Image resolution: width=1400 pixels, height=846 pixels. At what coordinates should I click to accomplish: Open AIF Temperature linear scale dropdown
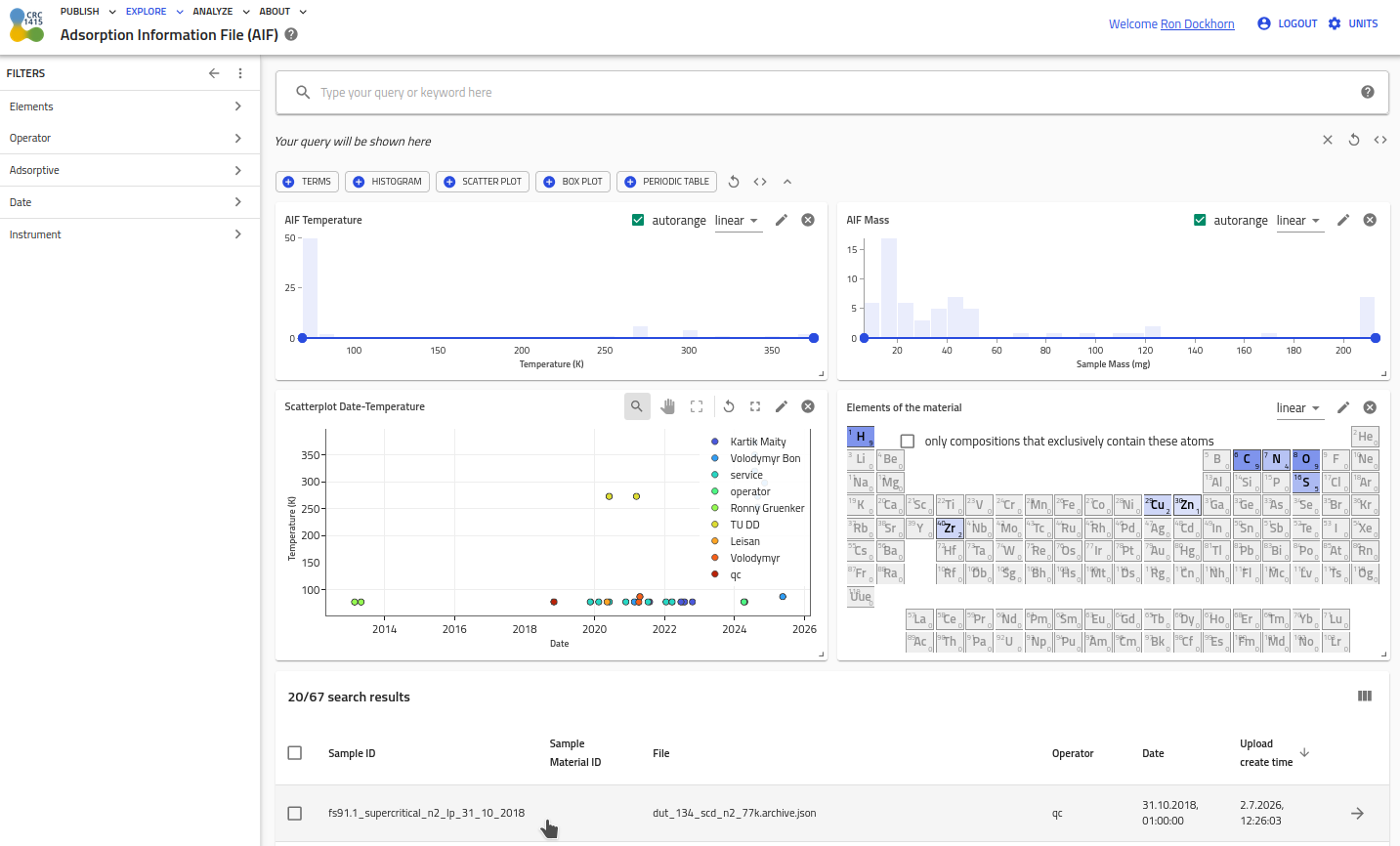point(738,221)
